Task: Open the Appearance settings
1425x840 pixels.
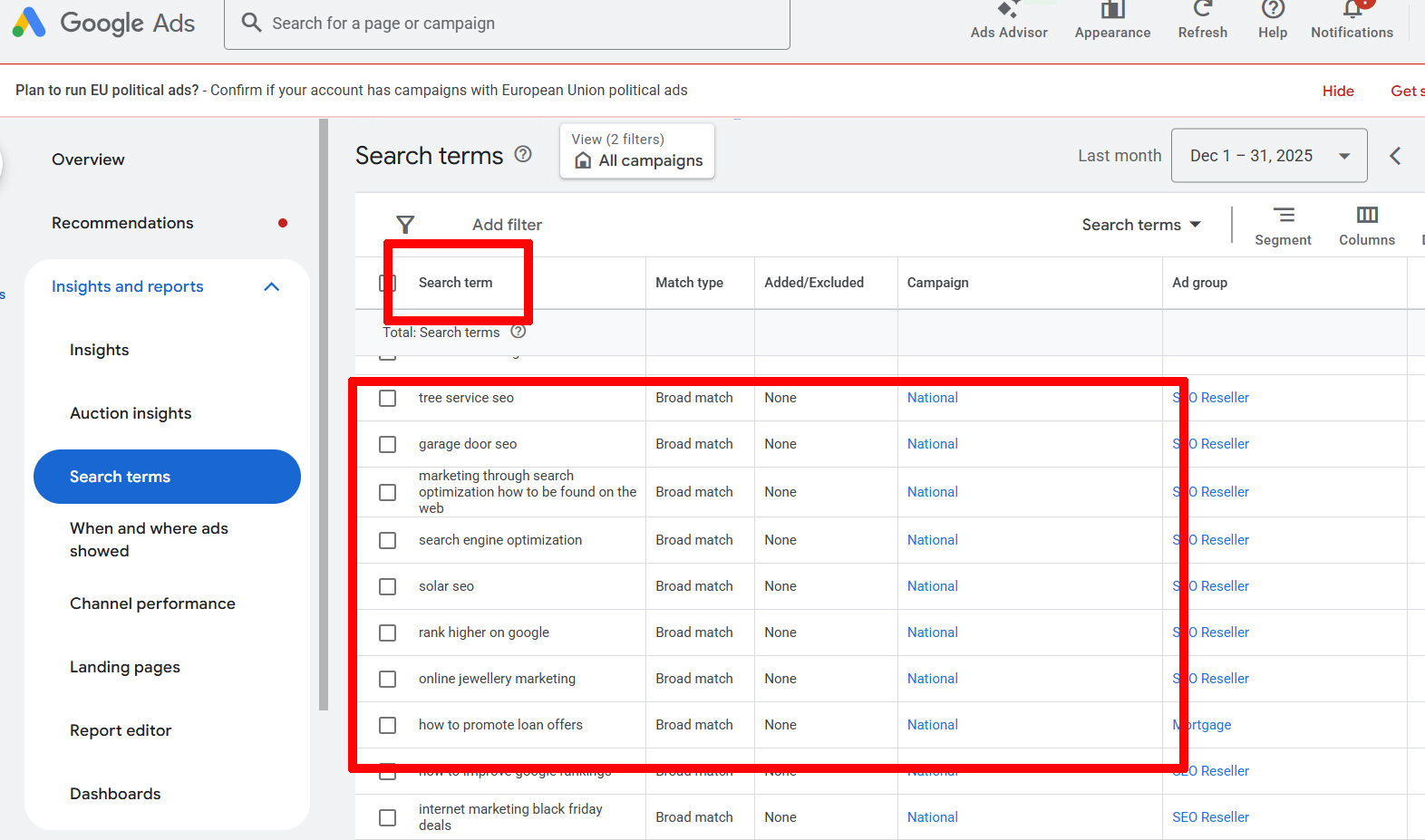Action: tap(1112, 21)
